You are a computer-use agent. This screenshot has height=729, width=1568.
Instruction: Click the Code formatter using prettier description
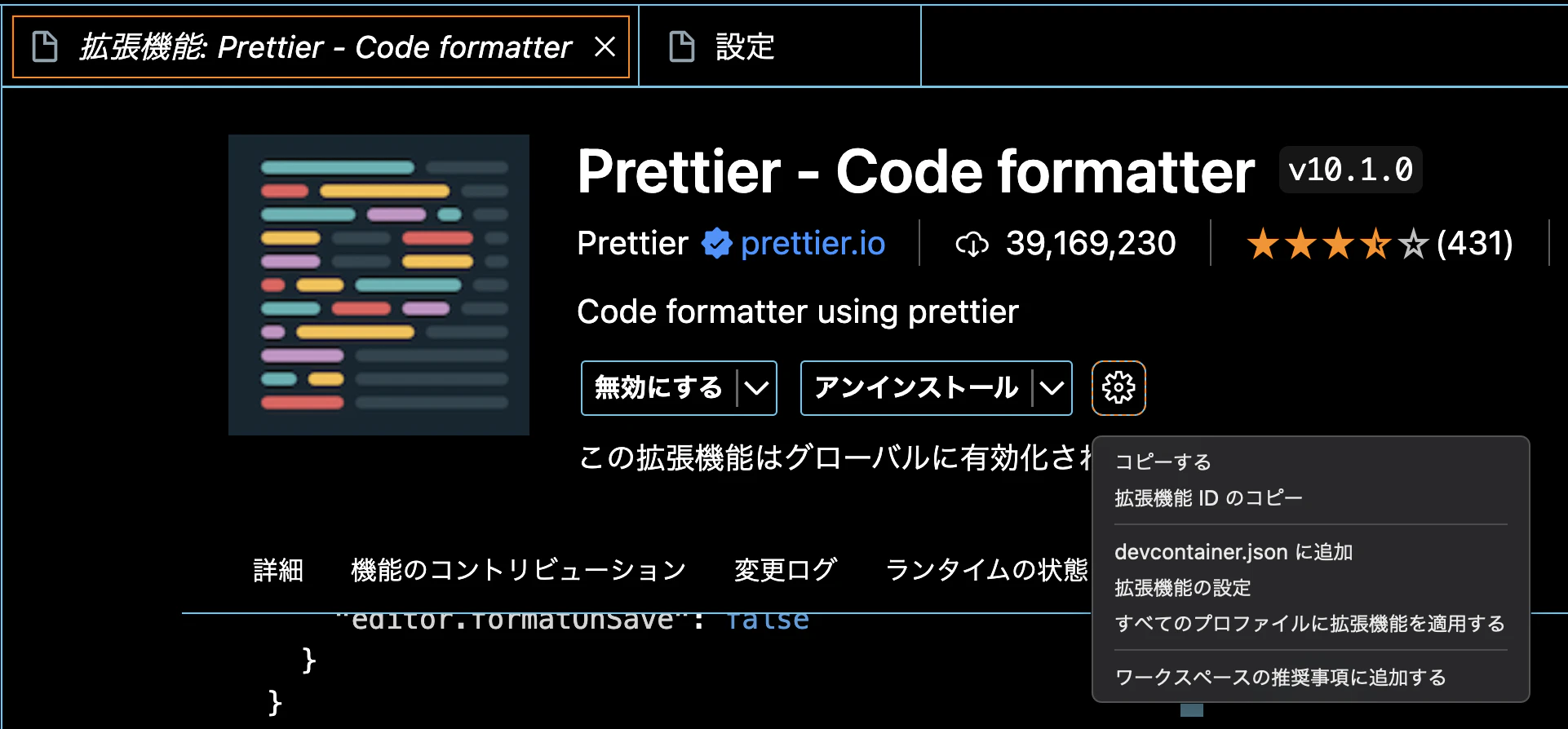click(x=798, y=311)
